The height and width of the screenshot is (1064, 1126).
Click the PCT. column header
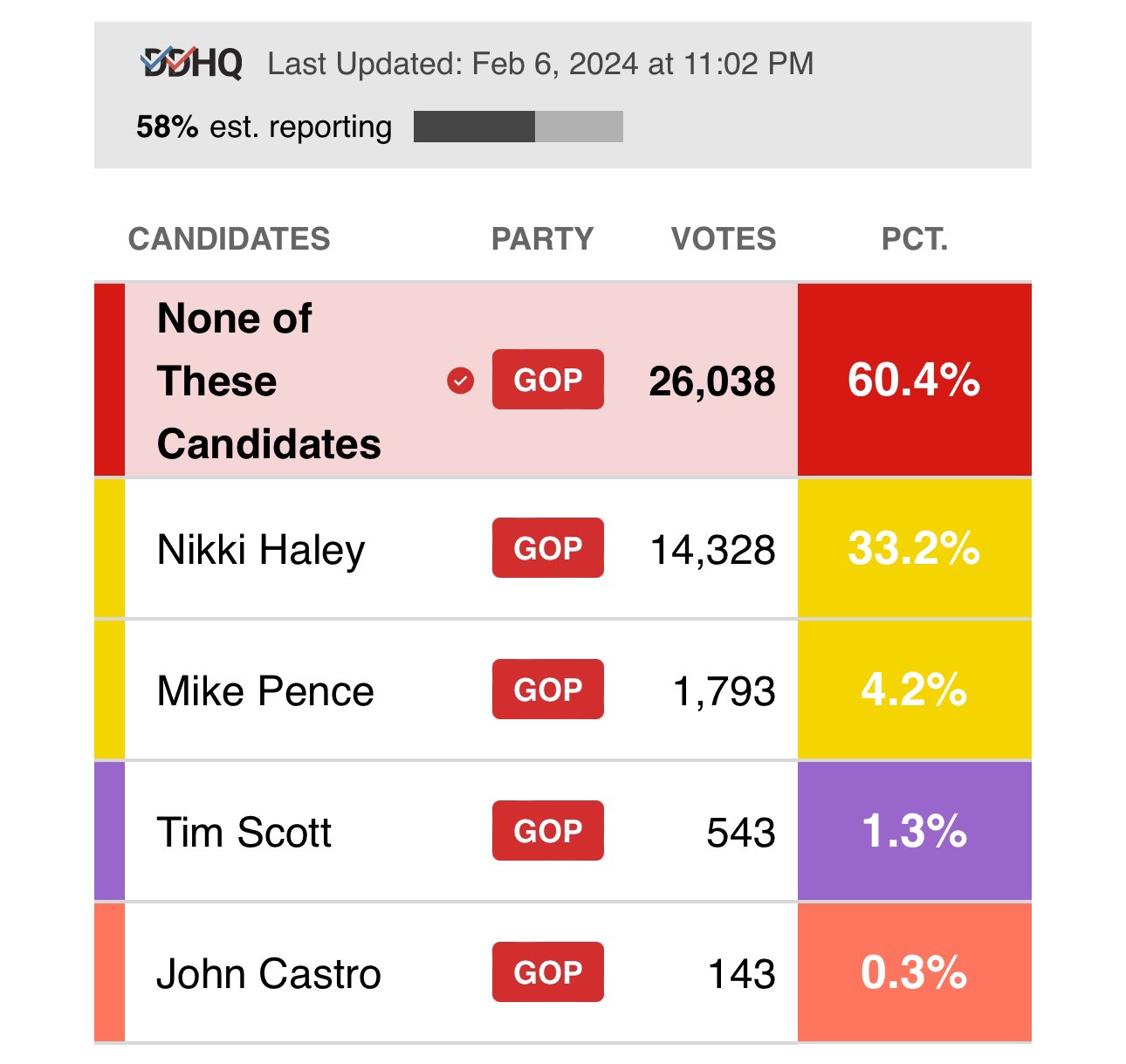click(914, 239)
